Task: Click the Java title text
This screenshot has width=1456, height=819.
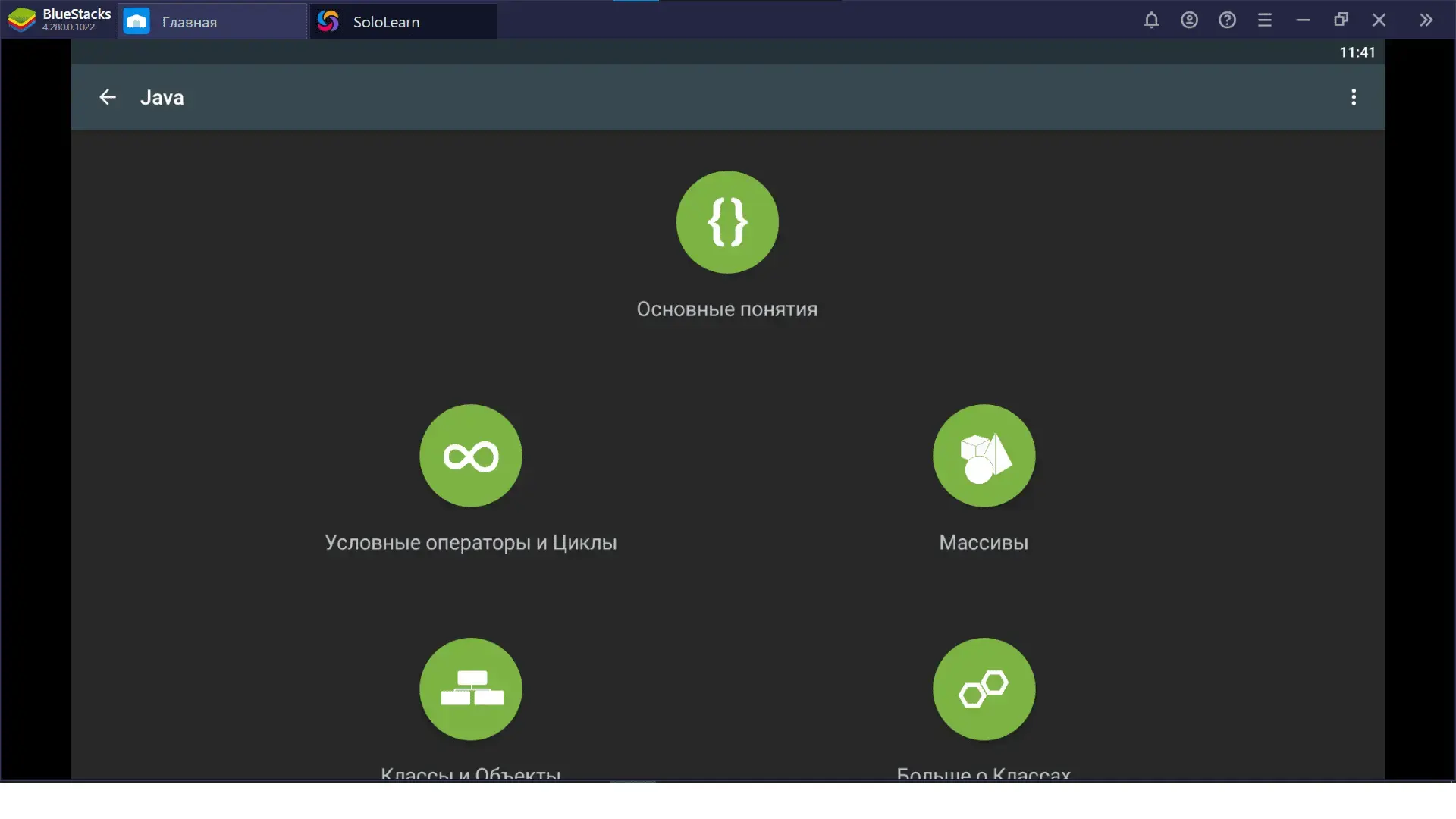Action: pyautogui.click(x=162, y=98)
